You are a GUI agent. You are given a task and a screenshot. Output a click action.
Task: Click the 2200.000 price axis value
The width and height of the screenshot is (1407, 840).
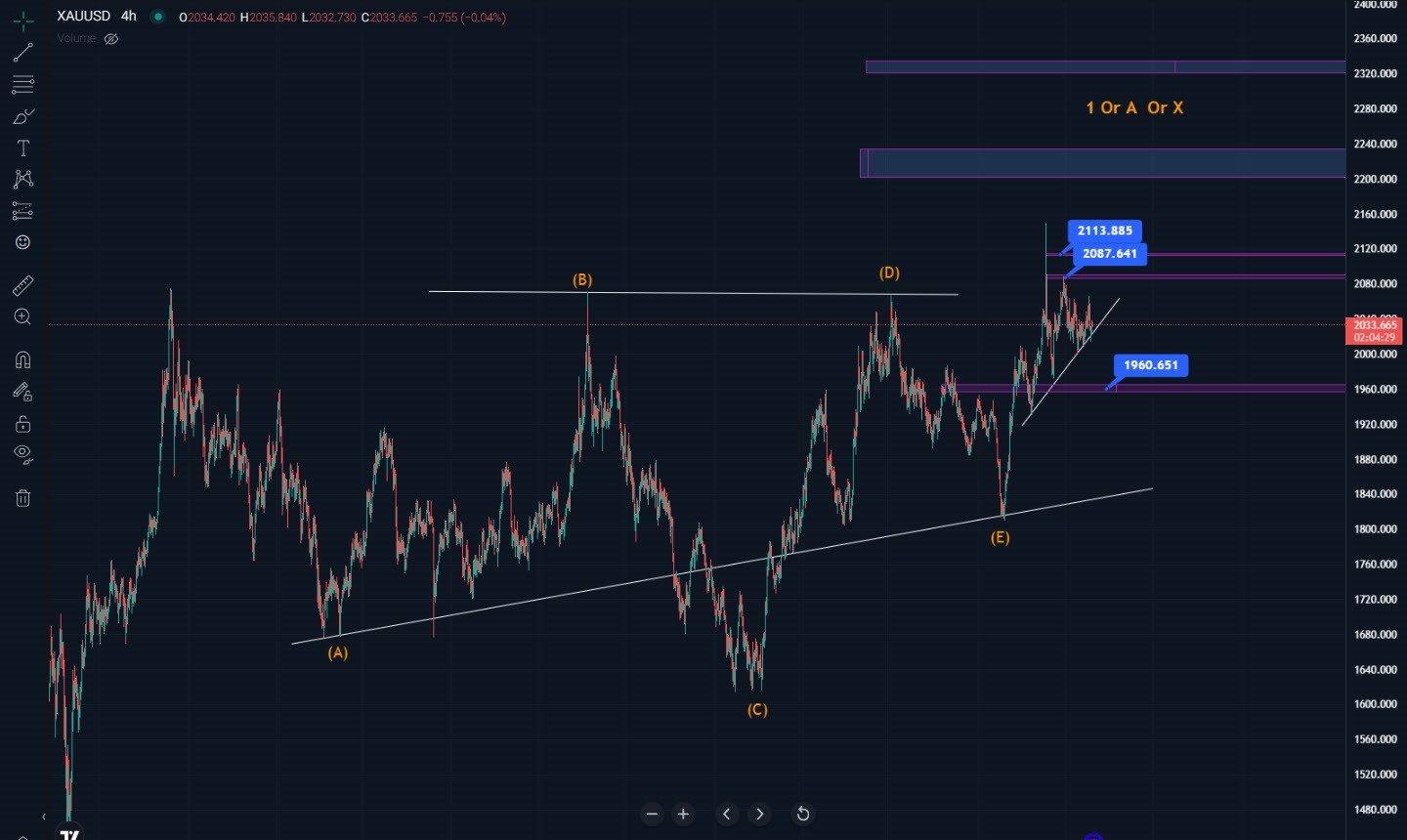(x=1375, y=179)
